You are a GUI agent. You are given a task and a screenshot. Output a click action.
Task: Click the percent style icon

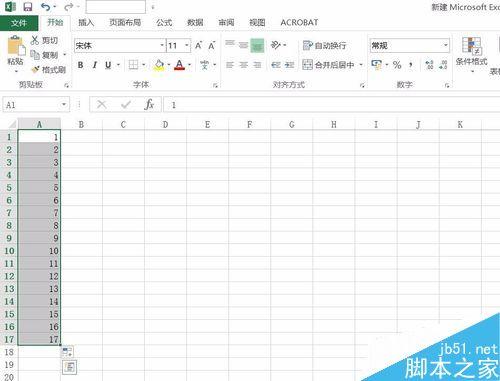(397, 65)
